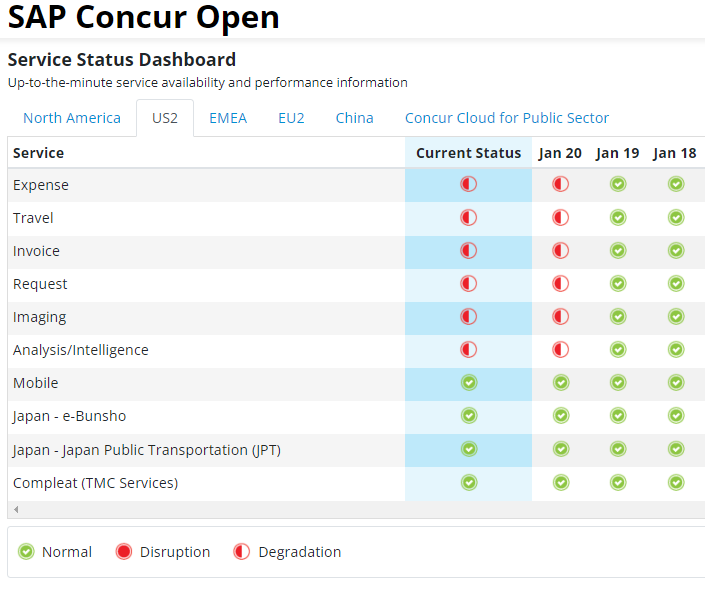Click Japan Public Transportation Jan 20 icon
705x592 pixels.
pyautogui.click(x=561, y=449)
